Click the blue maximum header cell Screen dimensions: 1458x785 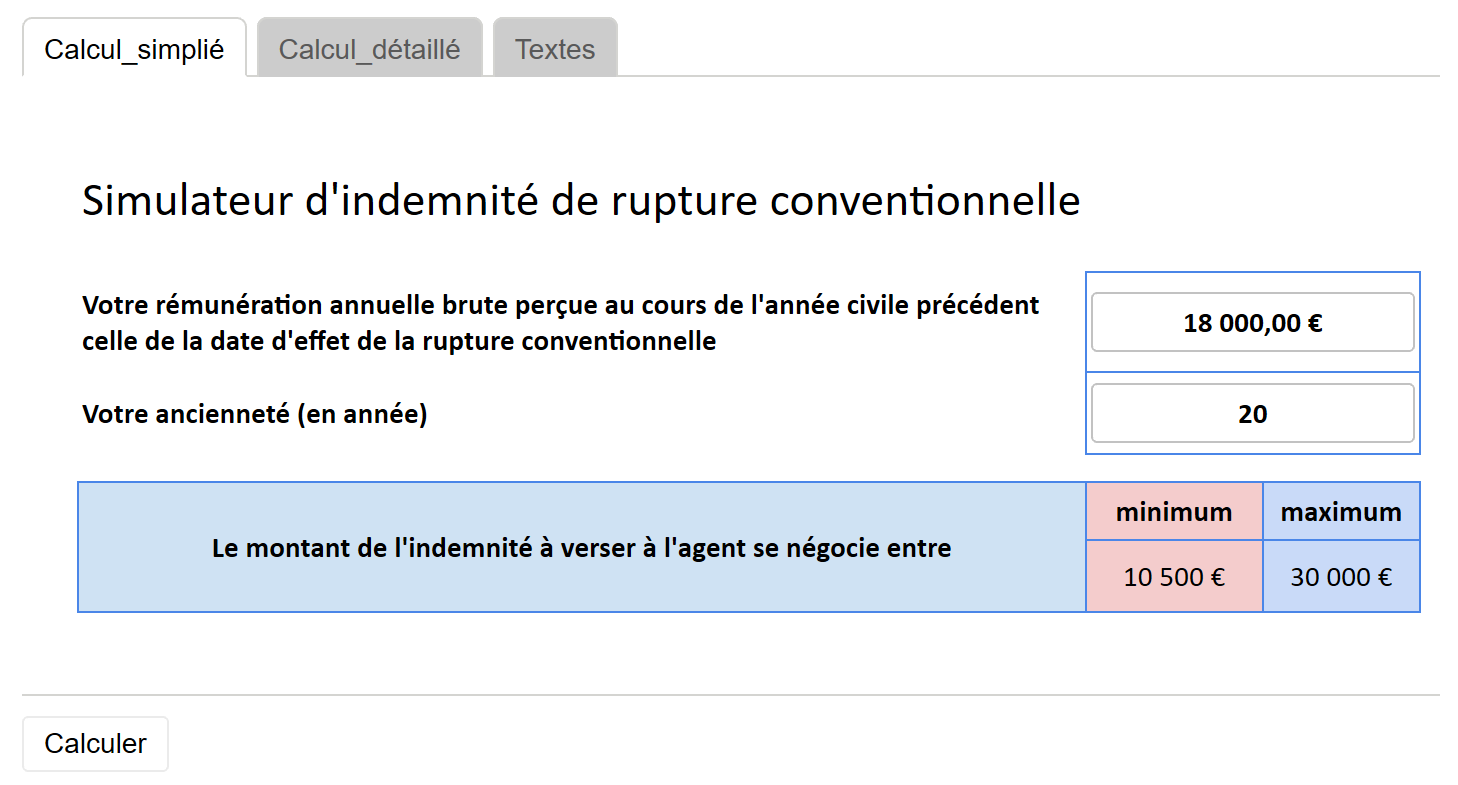[1340, 512]
